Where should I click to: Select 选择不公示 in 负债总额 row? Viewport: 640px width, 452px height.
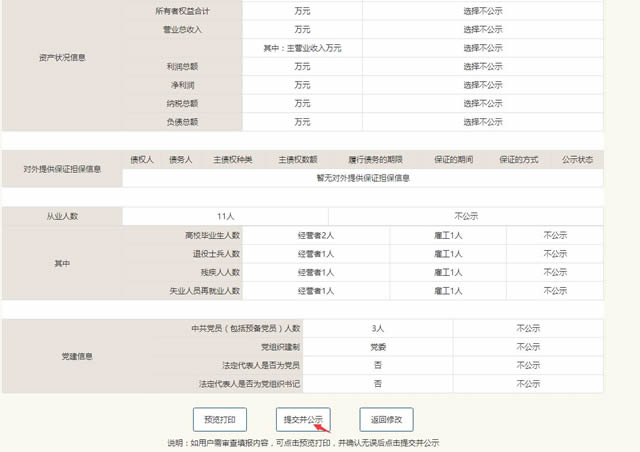pos(483,122)
